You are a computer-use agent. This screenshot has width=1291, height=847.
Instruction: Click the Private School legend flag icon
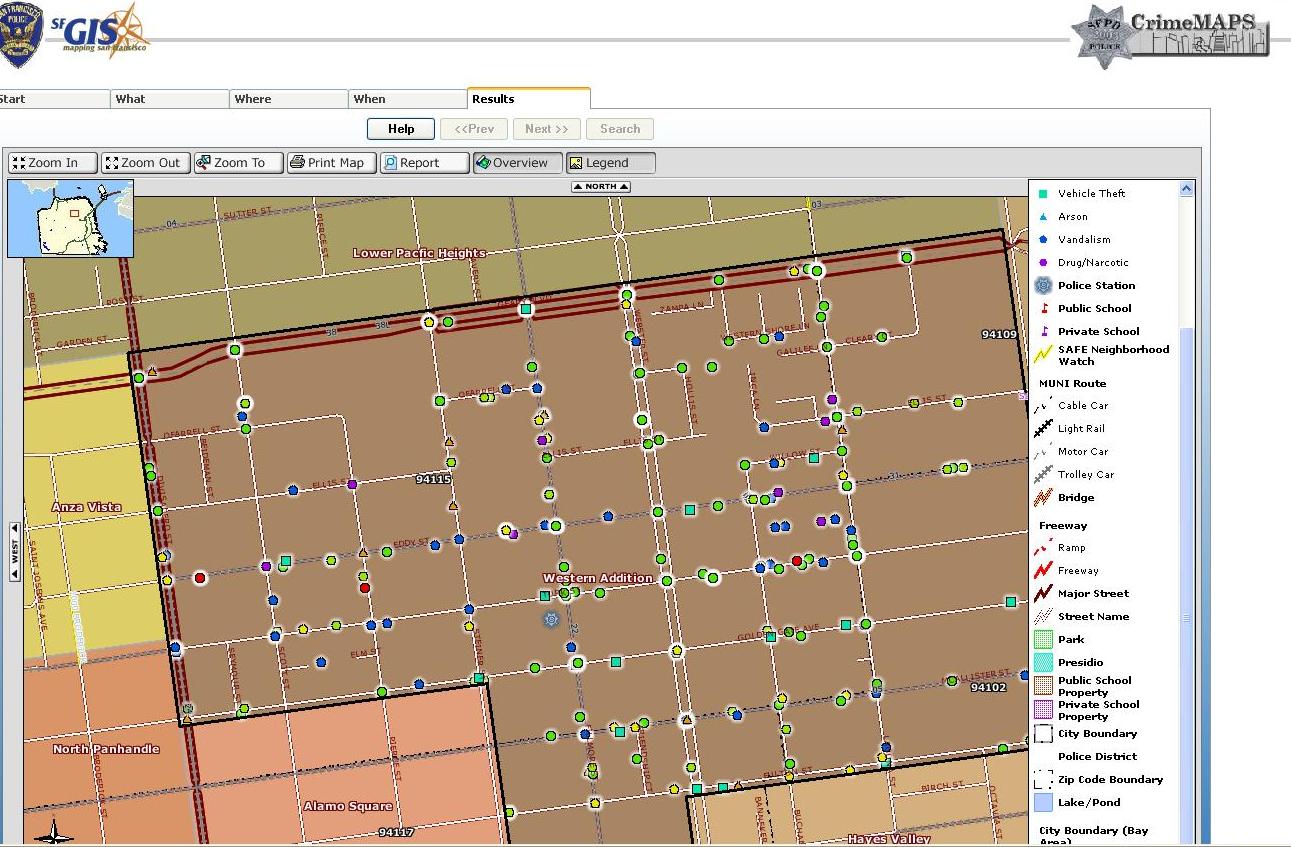coord(1044,331)
